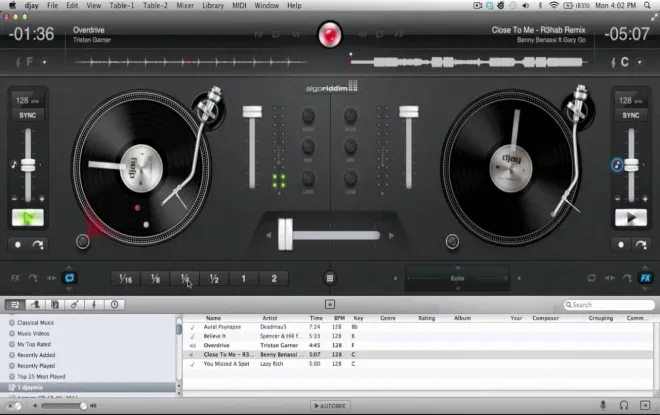Image resolution: width=660 pixels, height=415 pixels.
Task: Select the 1/4 loop length
Action: (x=185, y=279)
